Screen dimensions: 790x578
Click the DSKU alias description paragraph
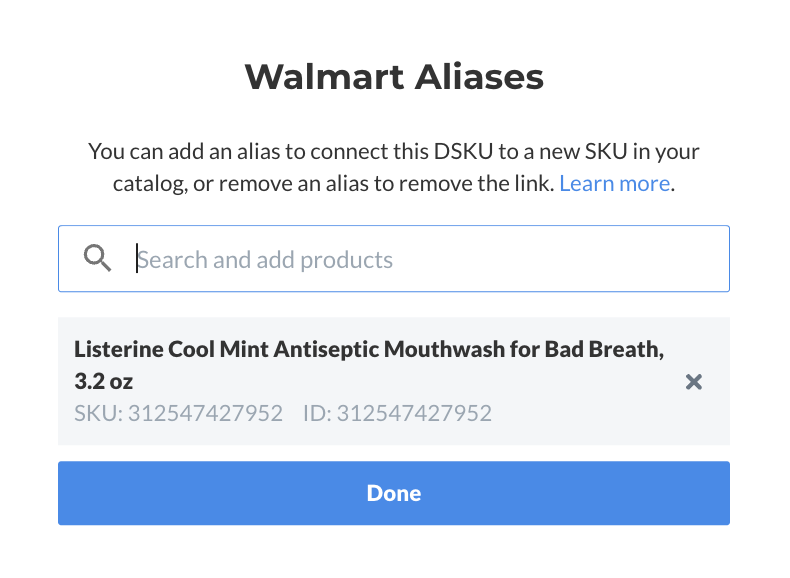394,167
